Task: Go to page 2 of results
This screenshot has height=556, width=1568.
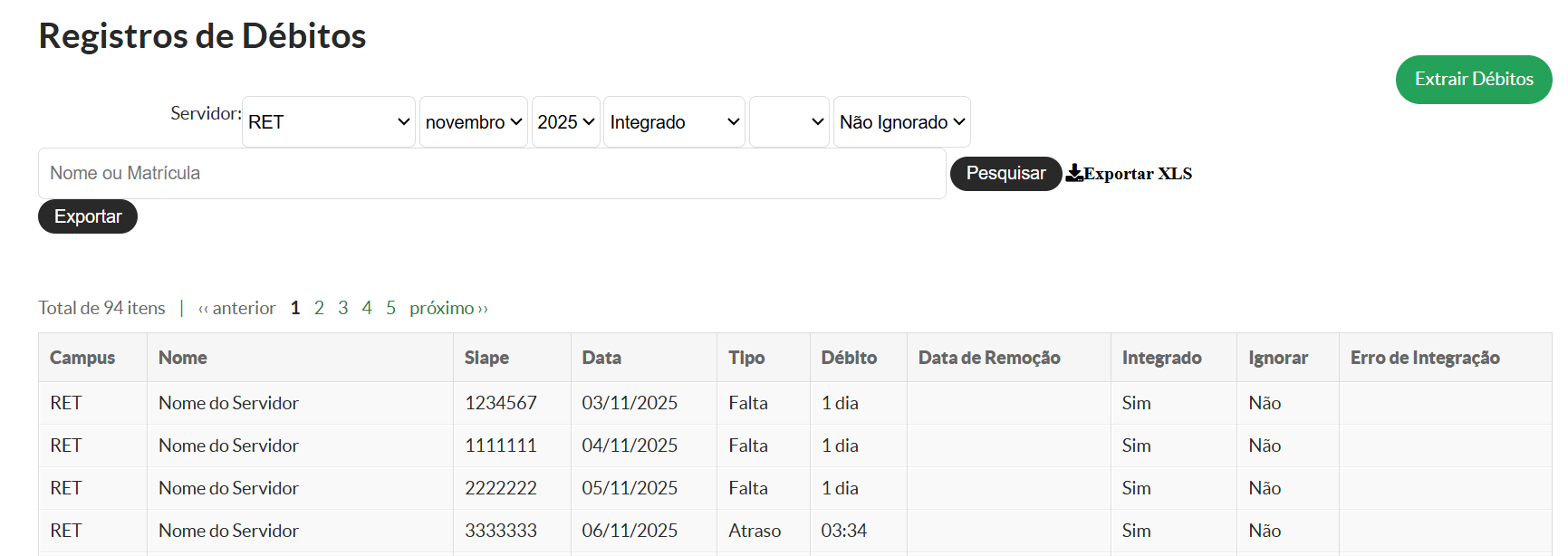Action: tap(319, 308)
